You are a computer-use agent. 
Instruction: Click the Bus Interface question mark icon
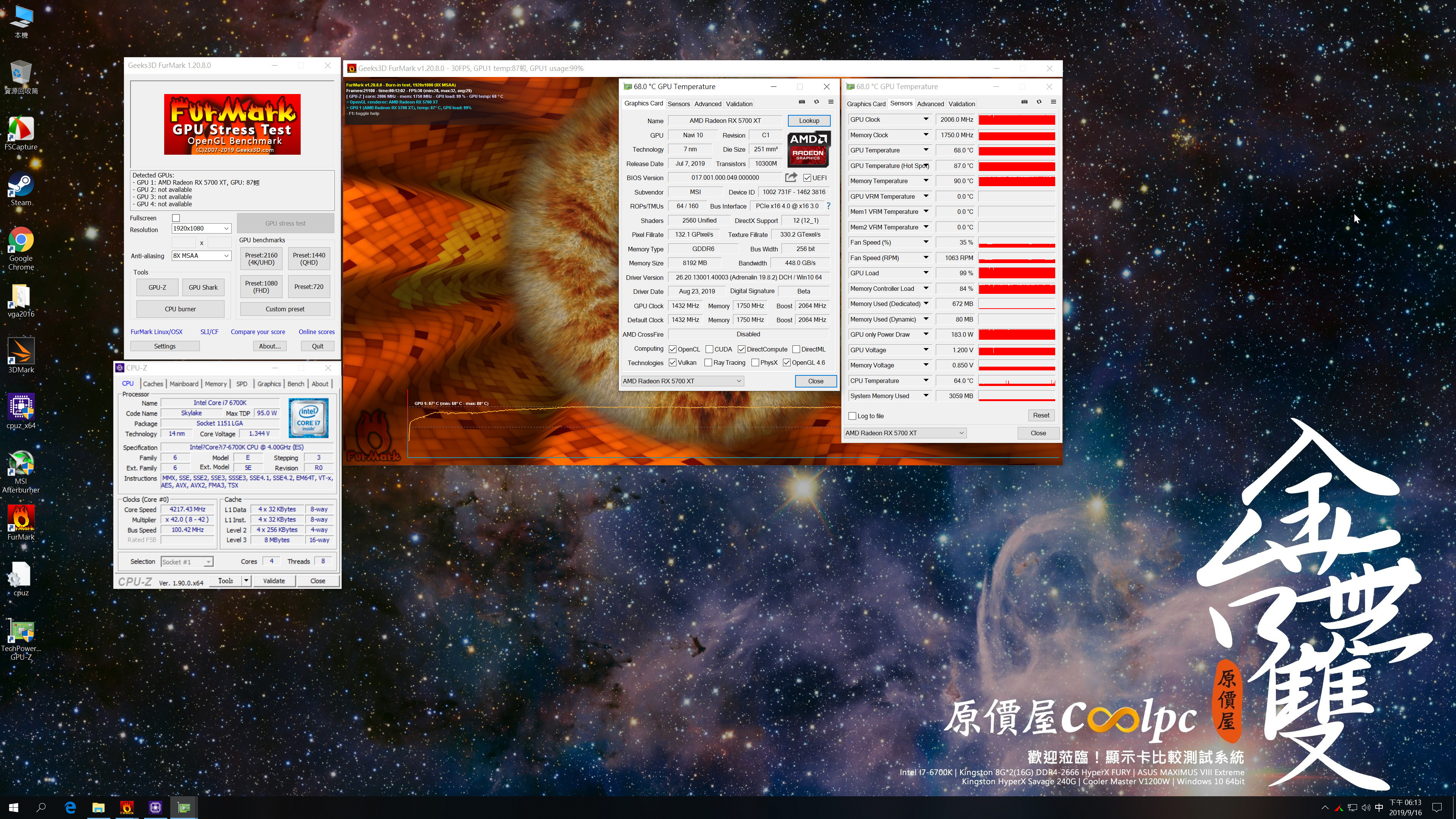click(x=828, y=206)
